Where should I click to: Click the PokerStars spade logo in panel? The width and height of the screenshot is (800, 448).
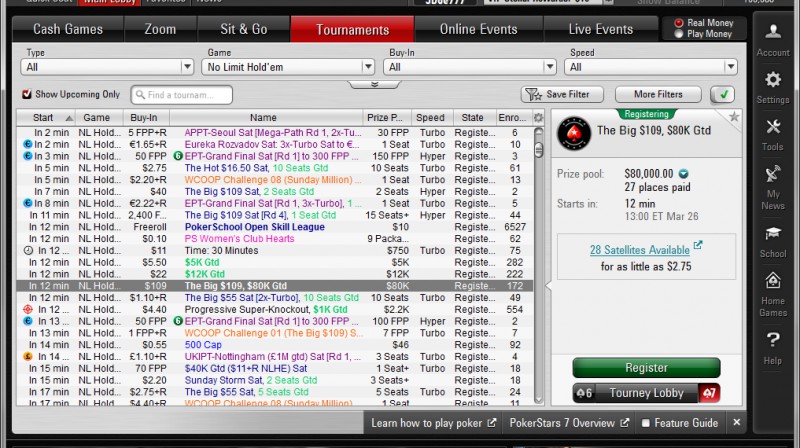[x=574, y=134]
